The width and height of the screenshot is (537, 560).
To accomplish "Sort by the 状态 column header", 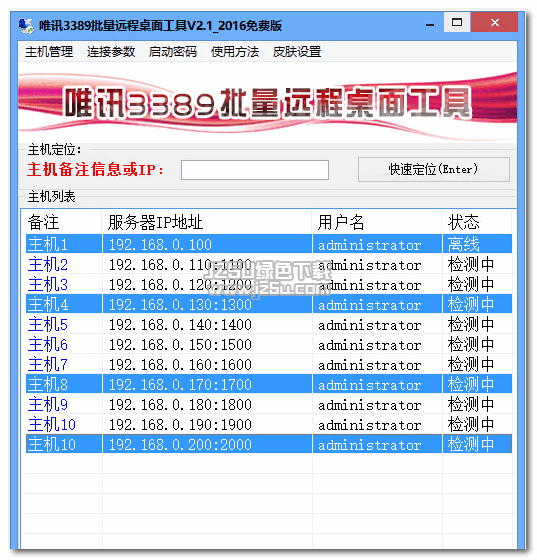I will 477,222.
